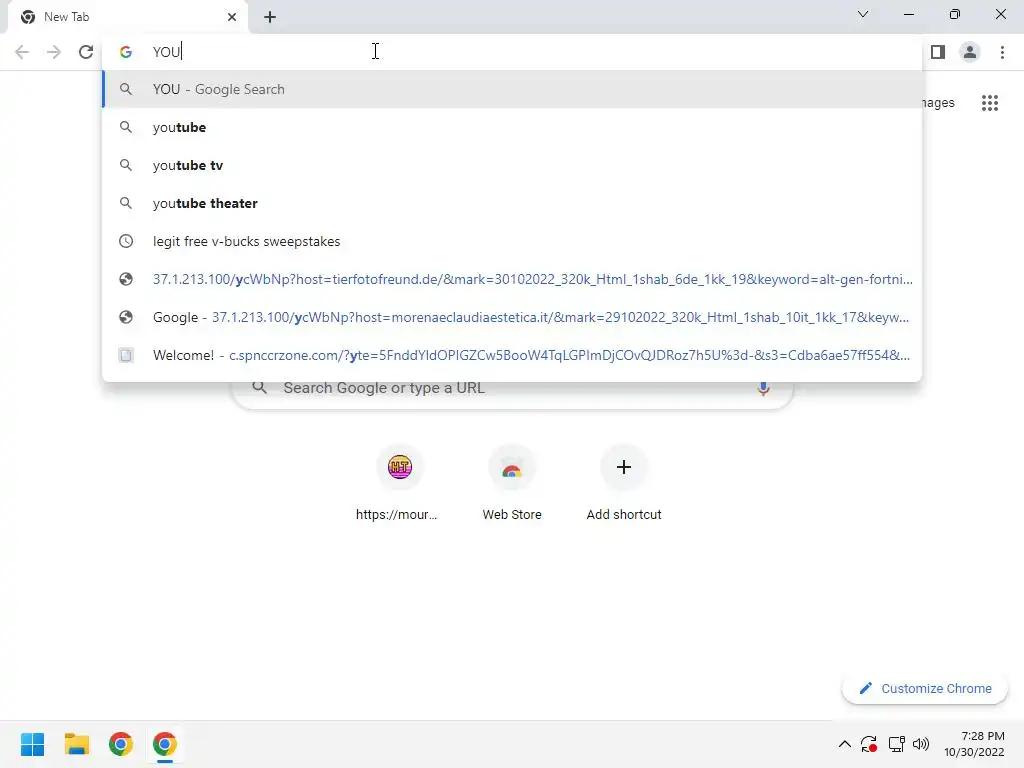
Task: Click the clock icon beside v-bucks entry
Action: coord(126,242)
